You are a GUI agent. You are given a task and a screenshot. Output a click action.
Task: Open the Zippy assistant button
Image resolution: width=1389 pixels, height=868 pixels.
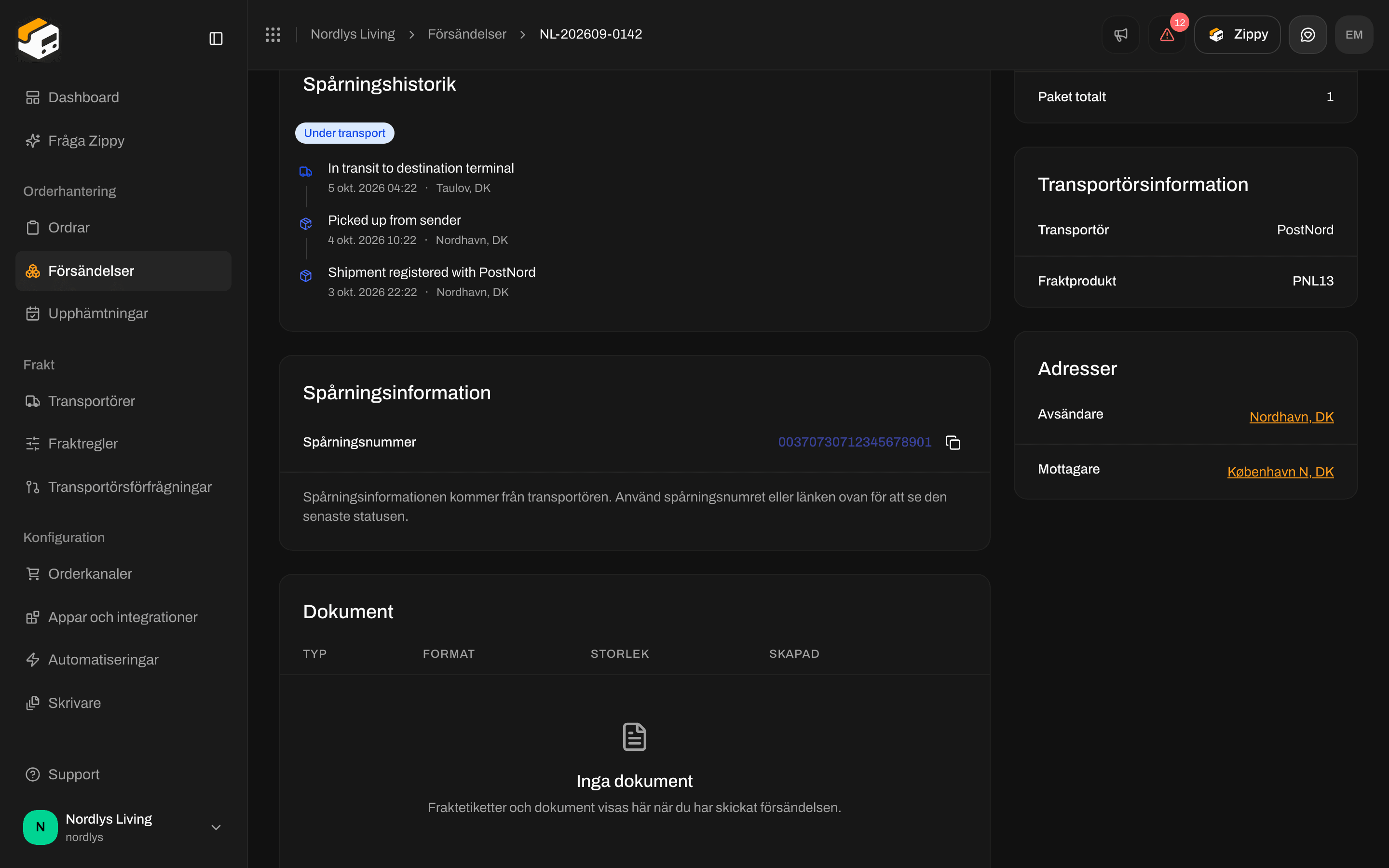[1237, 34]
